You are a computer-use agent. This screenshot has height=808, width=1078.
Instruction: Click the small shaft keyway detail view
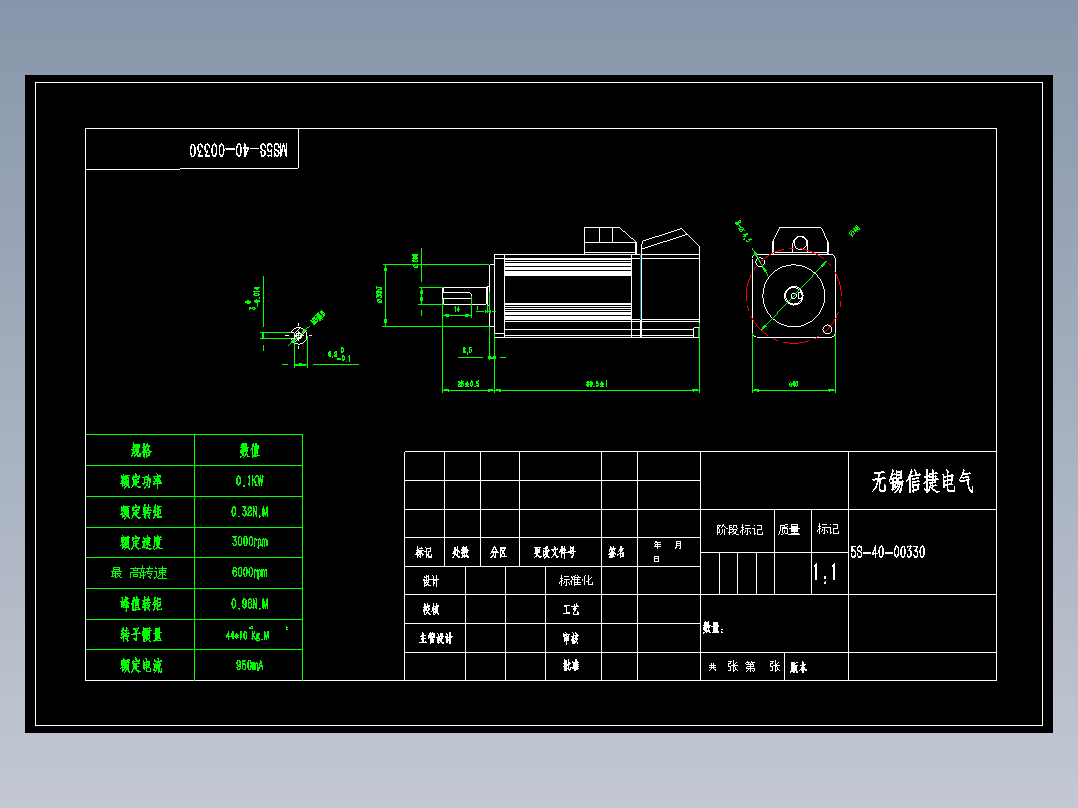click(297, 337)
